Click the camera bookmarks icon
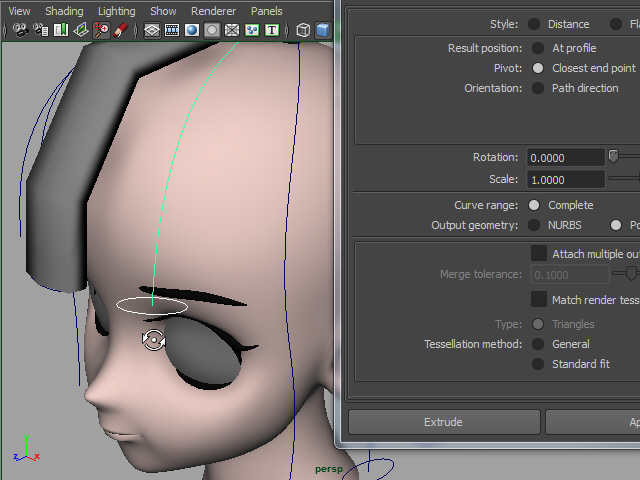 62,30
